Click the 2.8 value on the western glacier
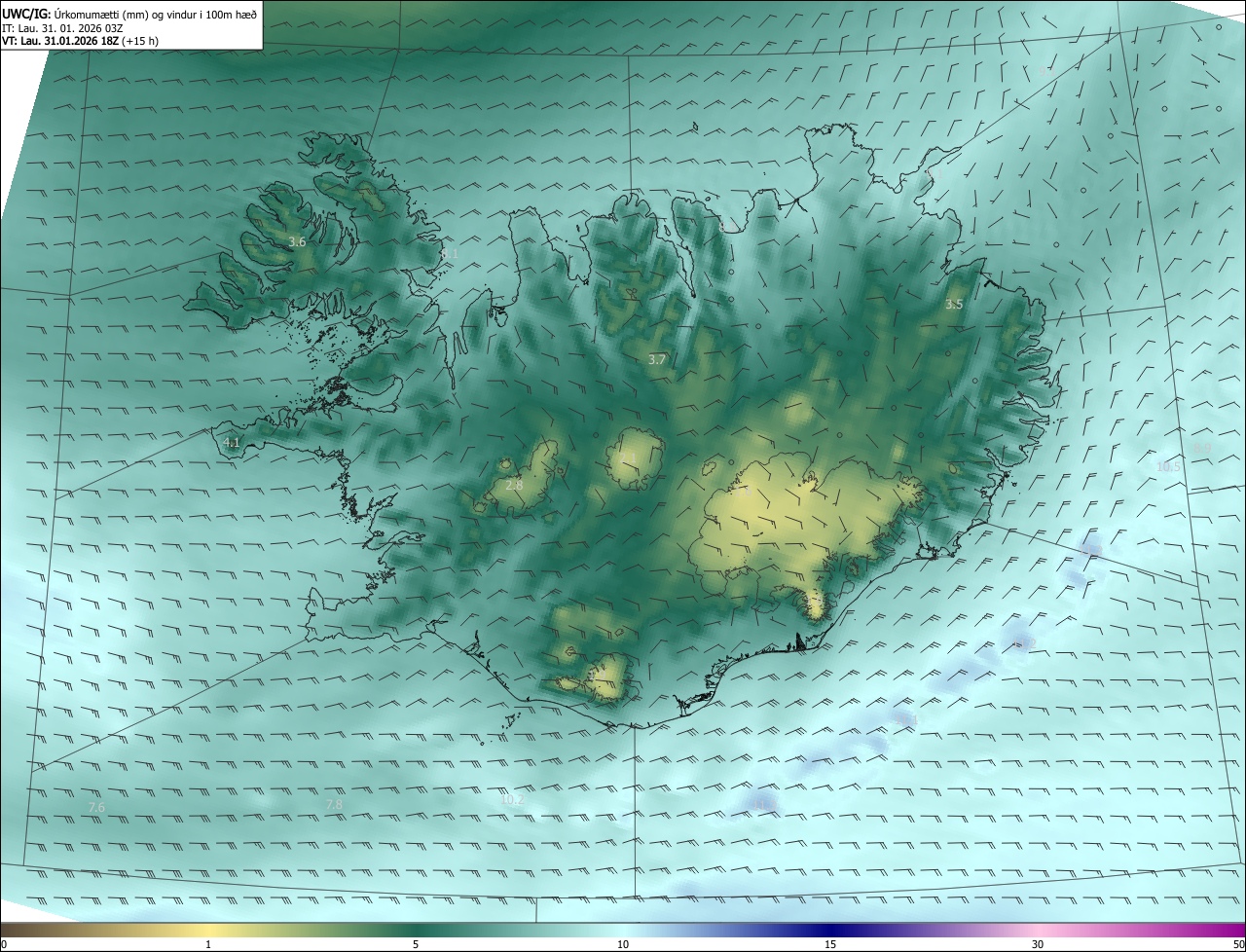 (514, 485)
